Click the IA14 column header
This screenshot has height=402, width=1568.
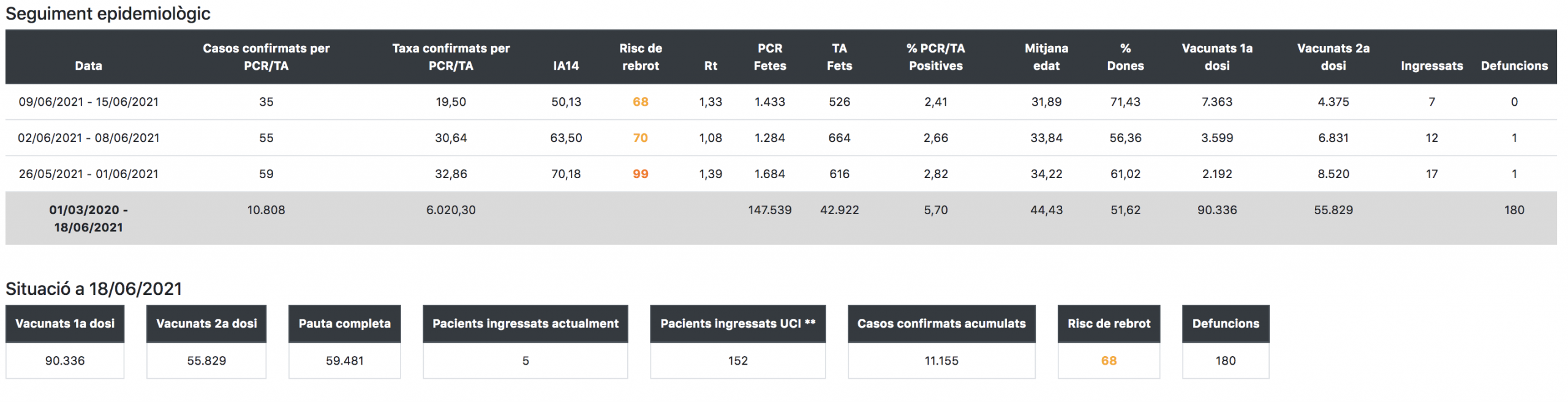565,65
